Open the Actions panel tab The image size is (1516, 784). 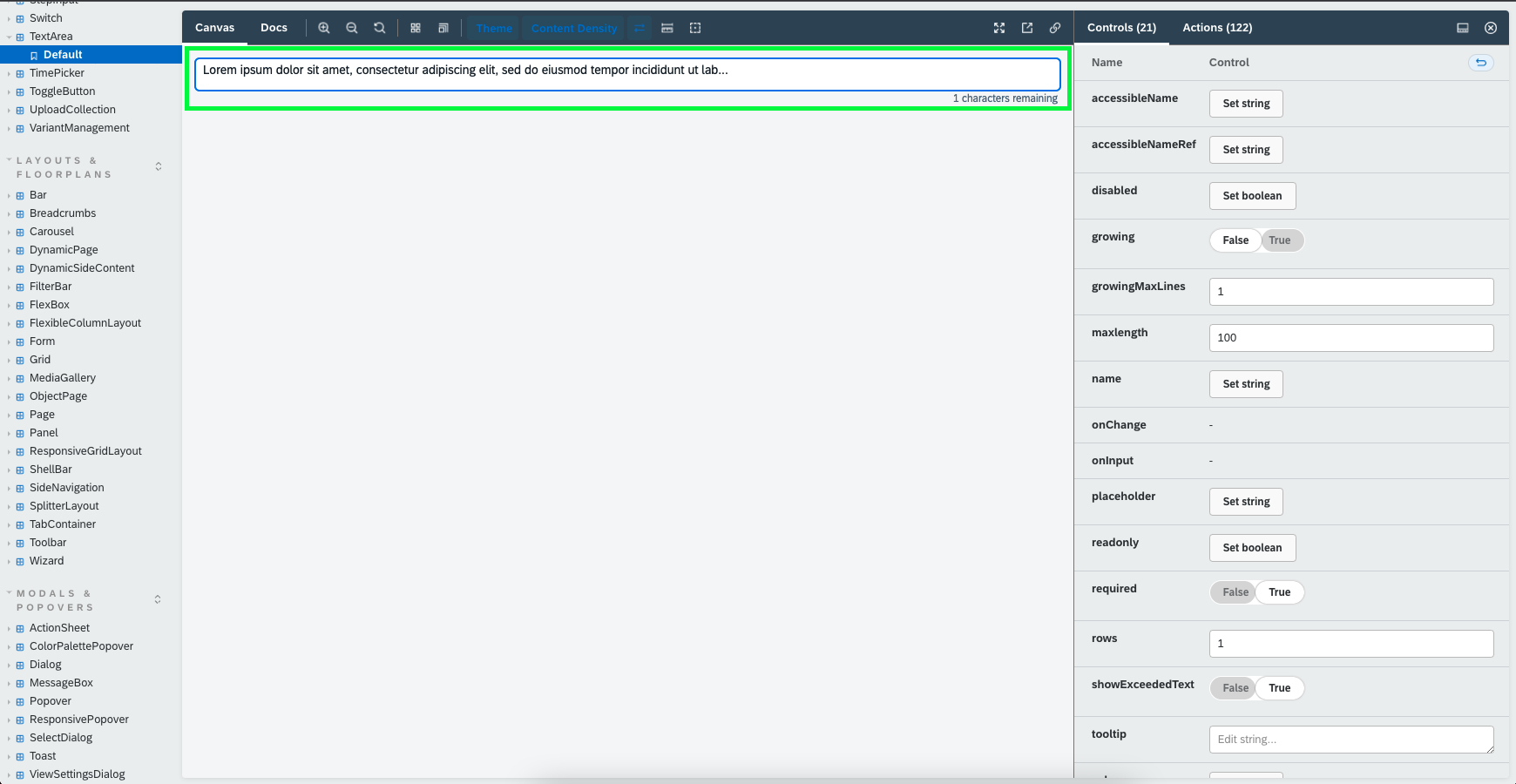(x=1216, y=27)
